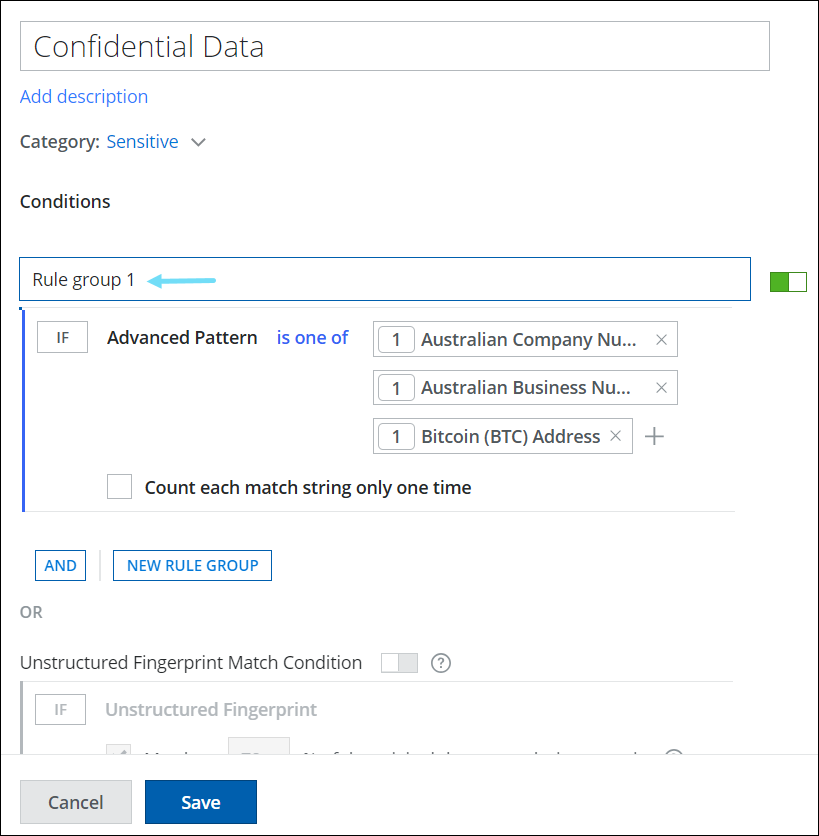
Task: Enable the Unstructured Fingerprint Match Condition toggle
Action: pos(399,663)
